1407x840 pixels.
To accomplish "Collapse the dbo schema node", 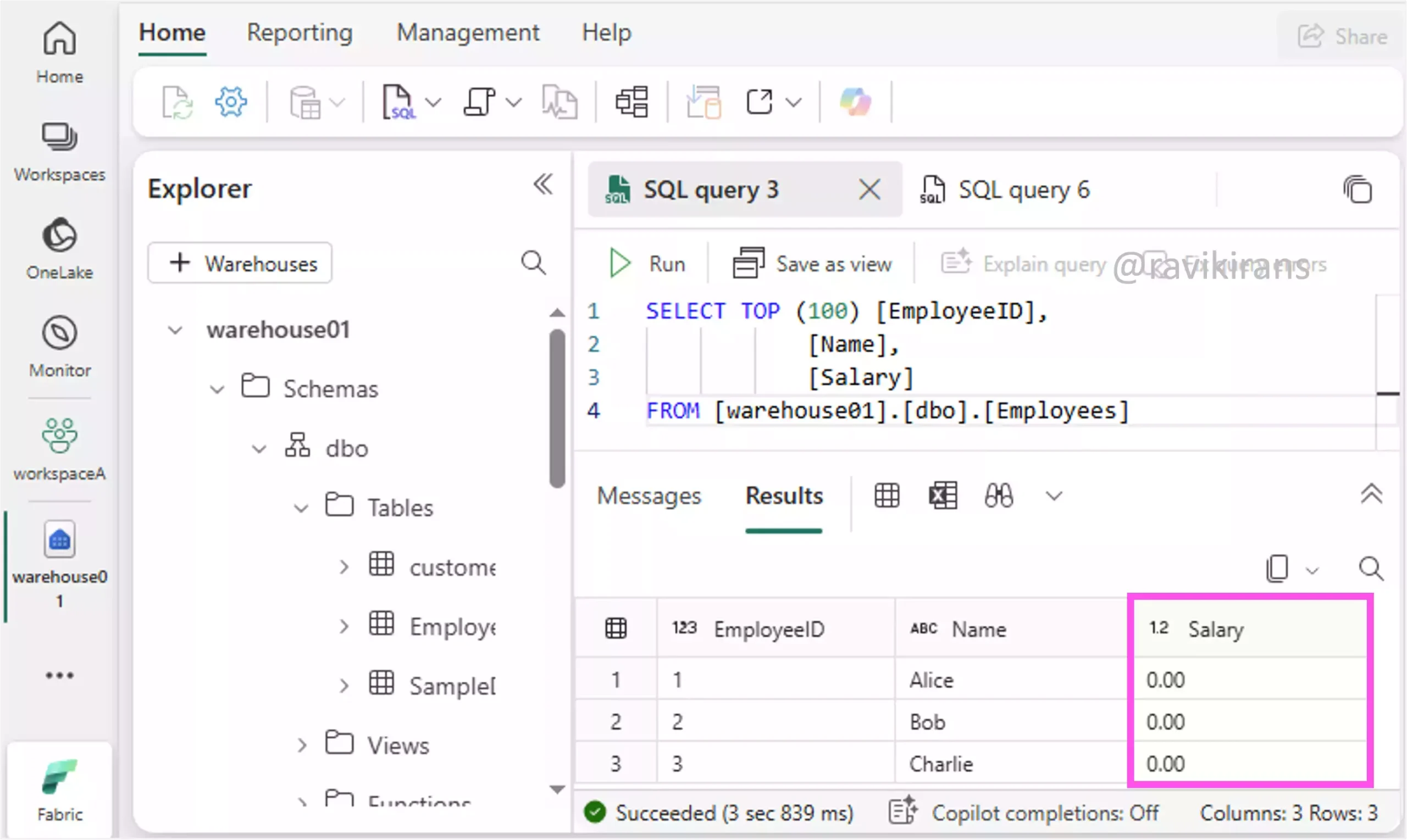I will [259, 449].
